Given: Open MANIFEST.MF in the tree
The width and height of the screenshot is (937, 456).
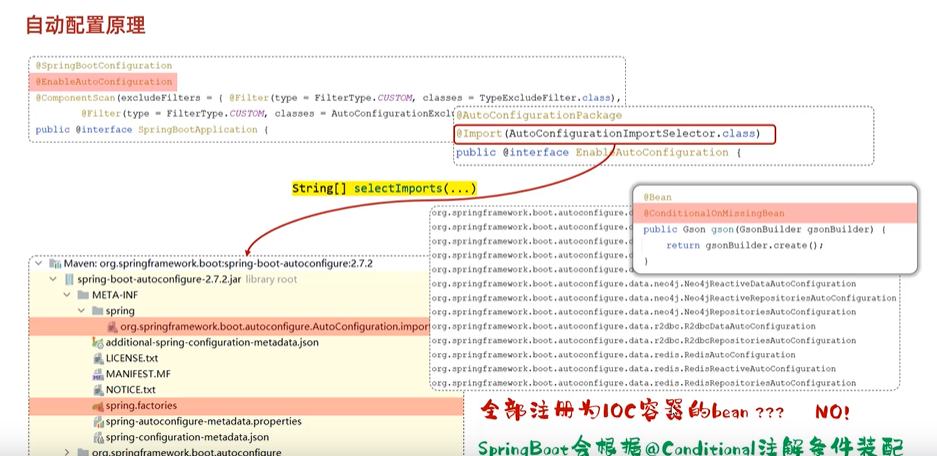Looking at the screenshot, I should (x=139, y=374).
